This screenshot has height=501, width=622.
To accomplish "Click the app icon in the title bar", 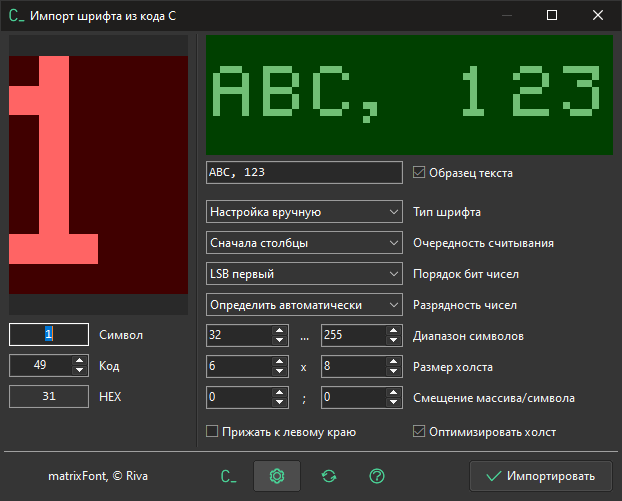I will (x=16, y=15).
